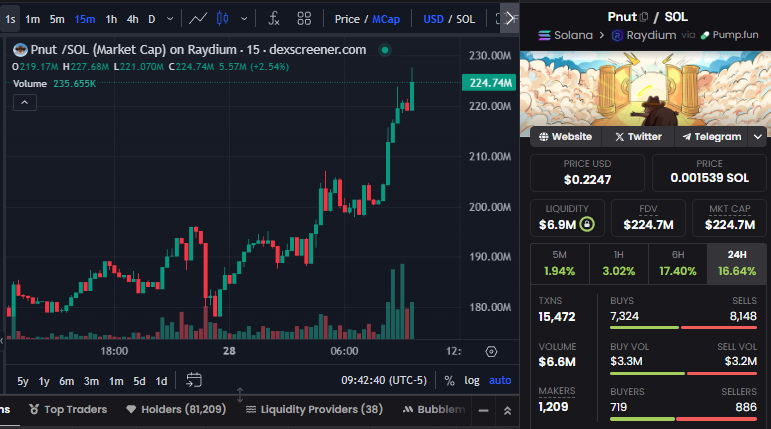
Task: Open chart style dropdown arrow
Action: click(x=244, y=19)
